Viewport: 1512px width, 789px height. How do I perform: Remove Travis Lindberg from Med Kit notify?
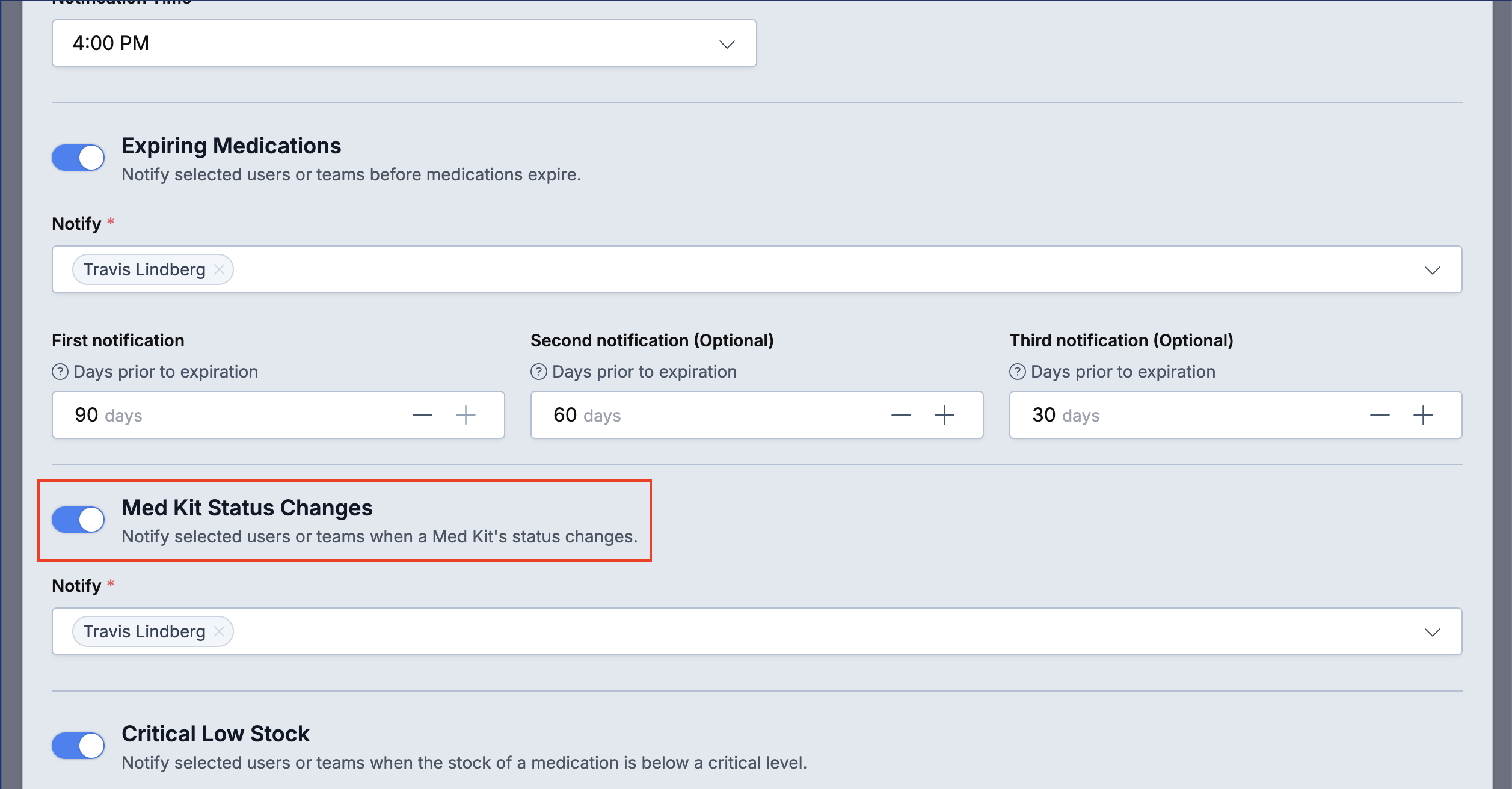click(220, 631)
